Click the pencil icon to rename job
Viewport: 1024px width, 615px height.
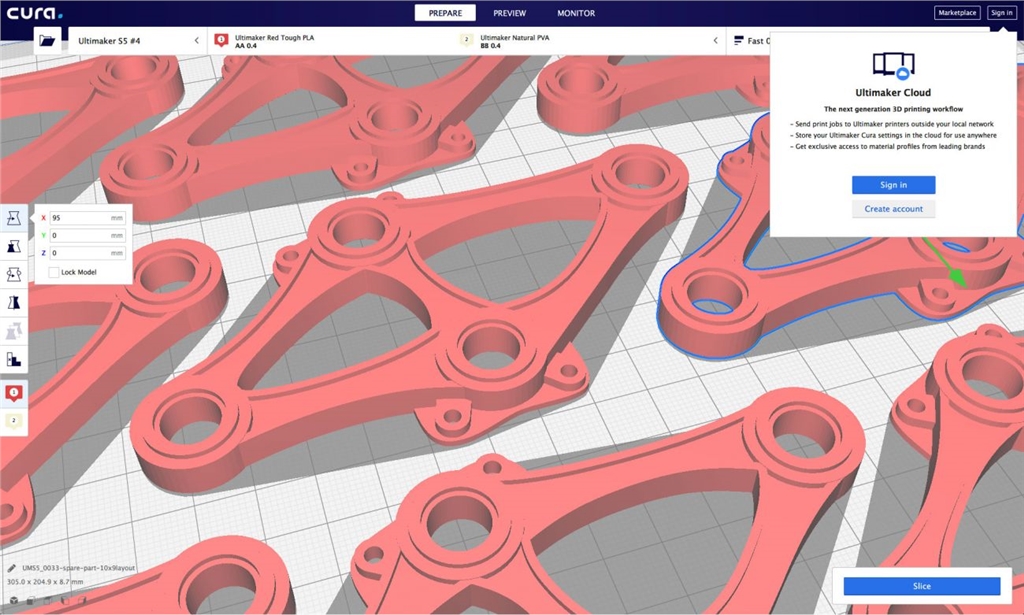tap(12, 568)
